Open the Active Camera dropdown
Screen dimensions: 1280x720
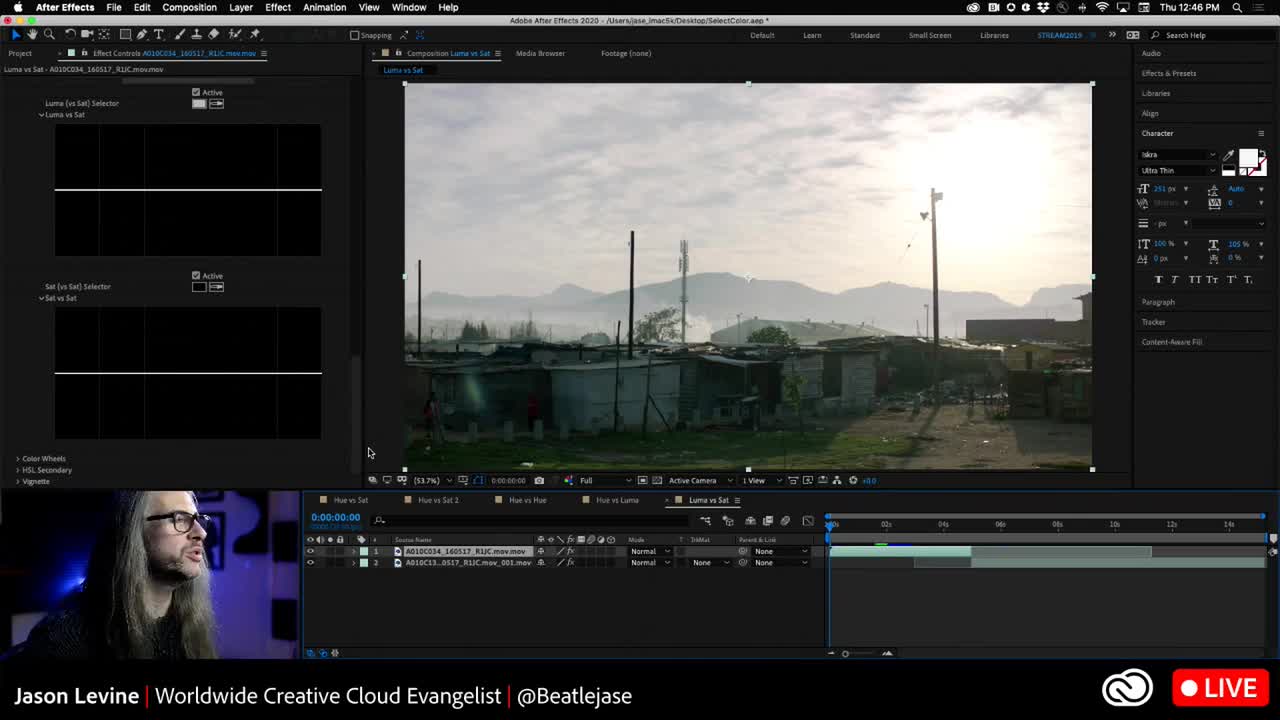tap(697, 481)
